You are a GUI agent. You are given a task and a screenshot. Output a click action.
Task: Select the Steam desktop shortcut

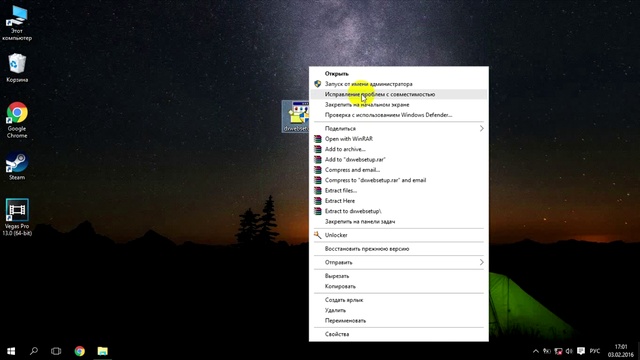pyautogui.click(x=17, y=167)
